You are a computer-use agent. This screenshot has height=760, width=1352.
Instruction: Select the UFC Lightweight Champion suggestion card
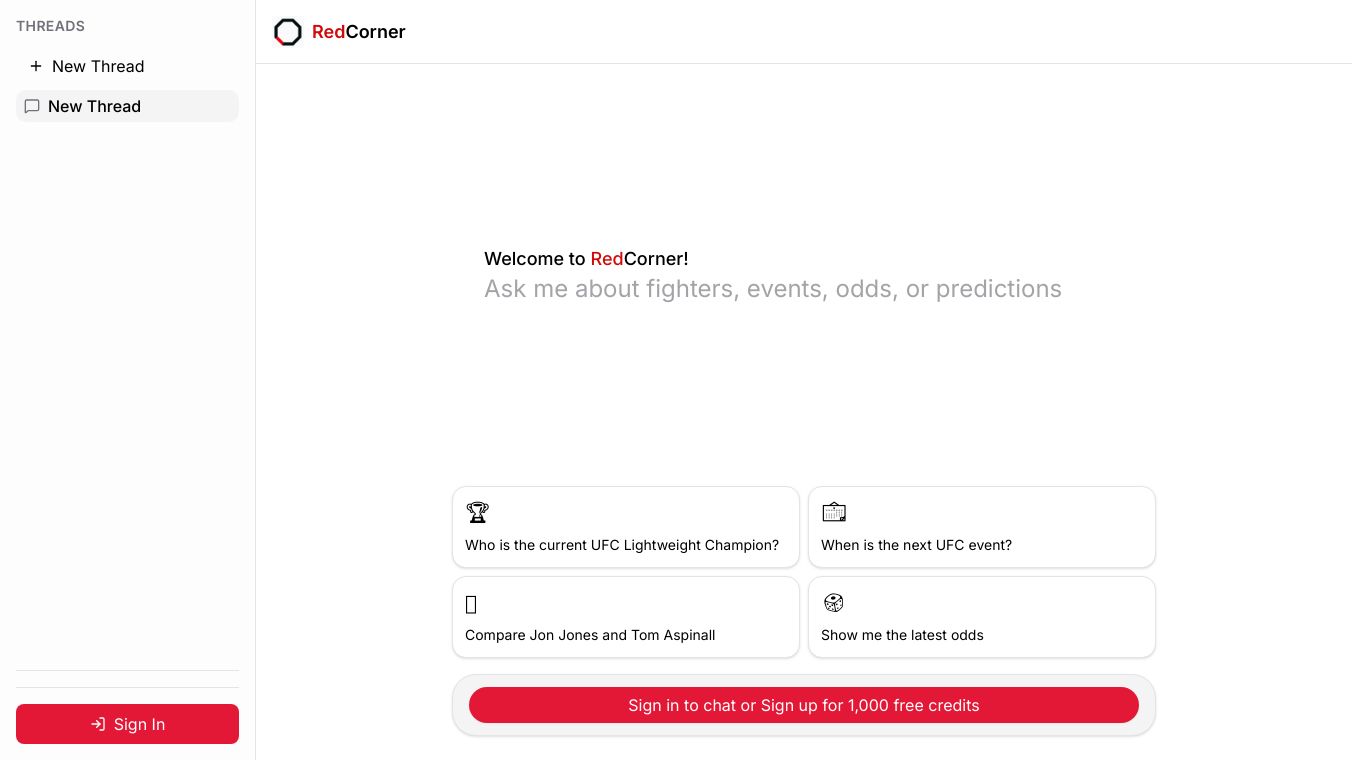click(x=626, y=527)
